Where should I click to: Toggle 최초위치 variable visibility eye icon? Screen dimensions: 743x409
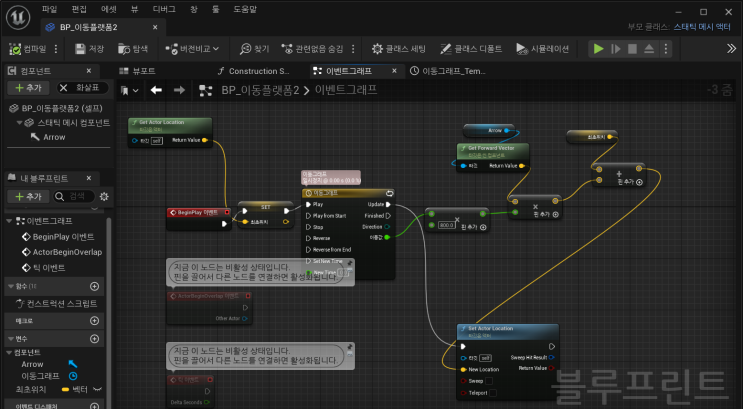click(98, 390)
